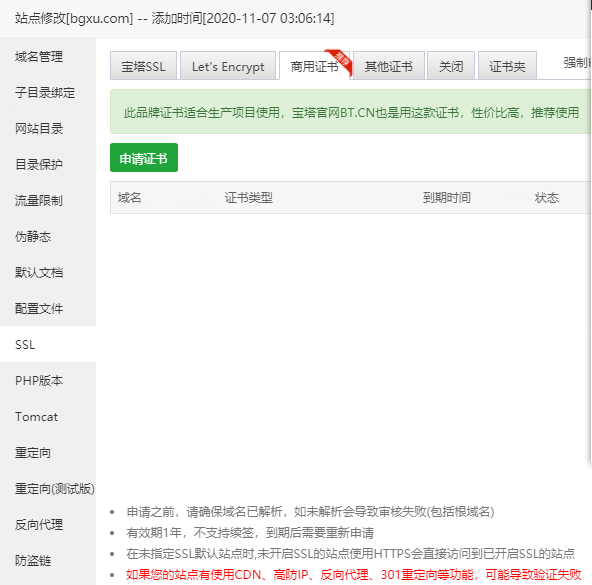Switch to 宝塔SSL tab
Viewport: 592px width, 585px height.
click(143, 66)
